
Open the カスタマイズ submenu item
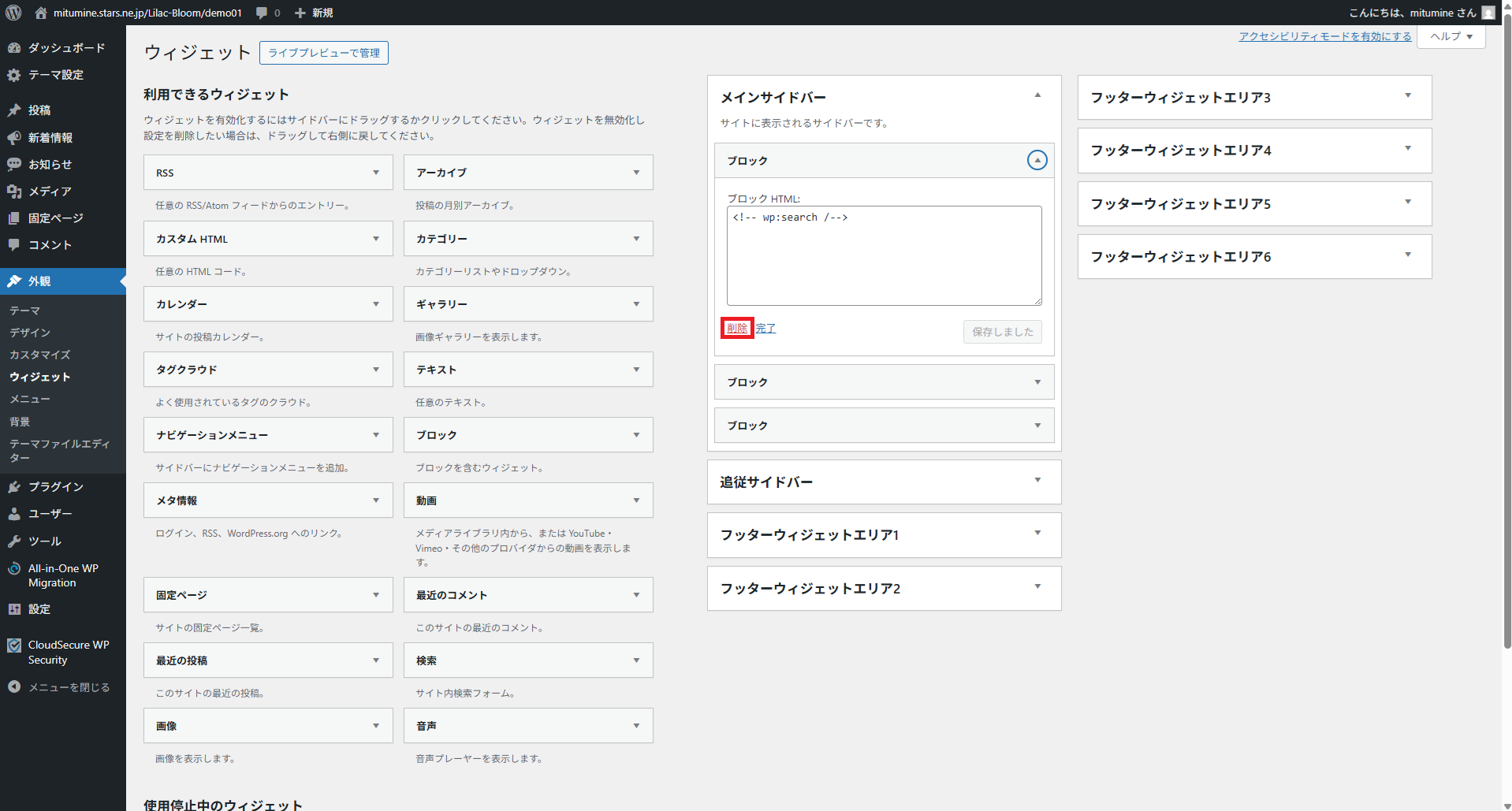[40, 355]
